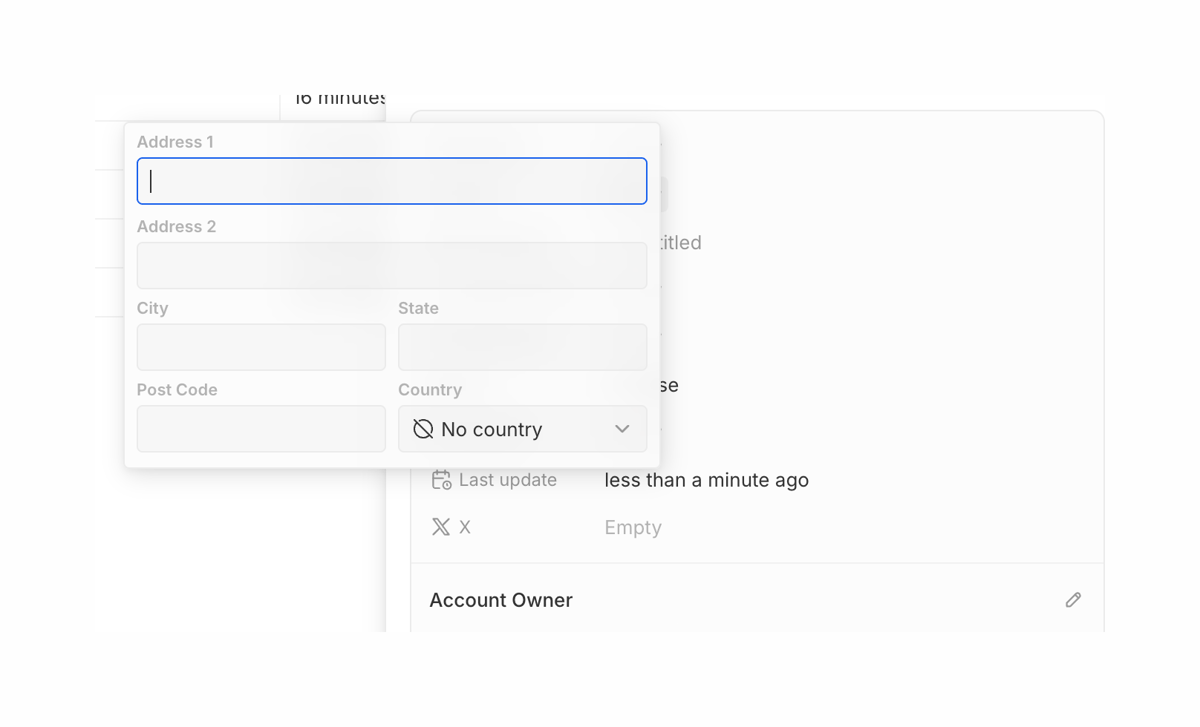Click the focused Address 1 input
This screenshot has width=1200, height=727.
pyautogui.click(x=391, y=180)
